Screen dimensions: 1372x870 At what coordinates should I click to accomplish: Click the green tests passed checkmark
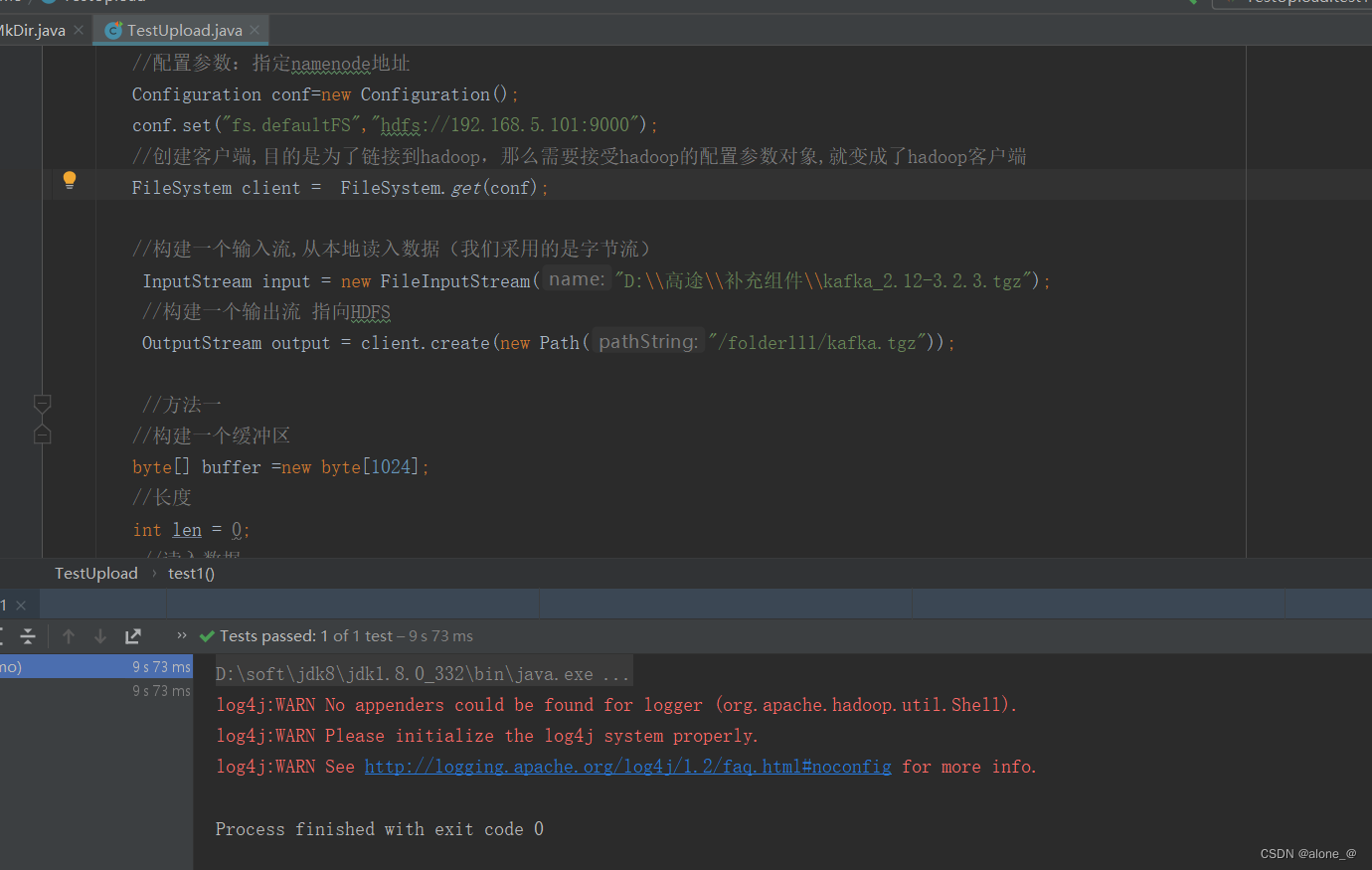207,636
